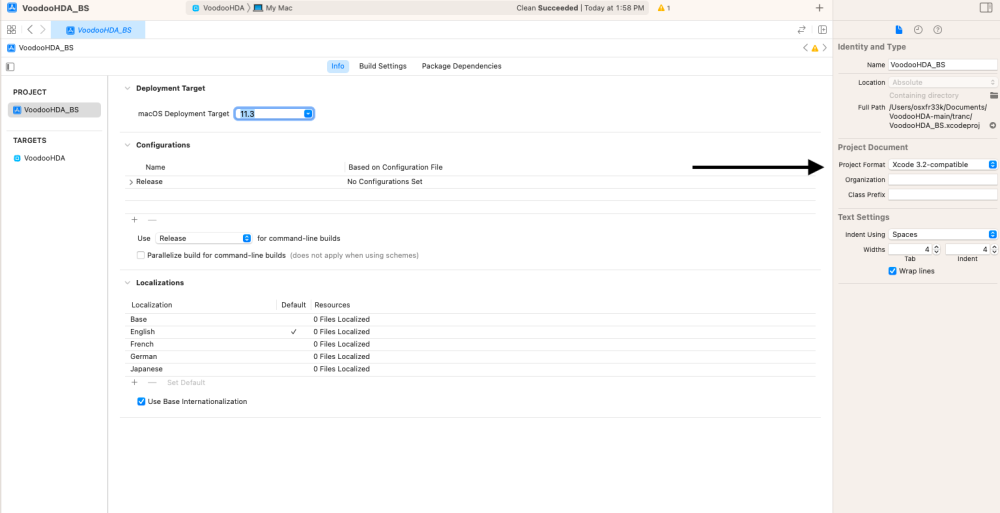Click My Mac destination in toolbar
The image size is (1000, 513).
pyautogui.click(x=272, y=8)
